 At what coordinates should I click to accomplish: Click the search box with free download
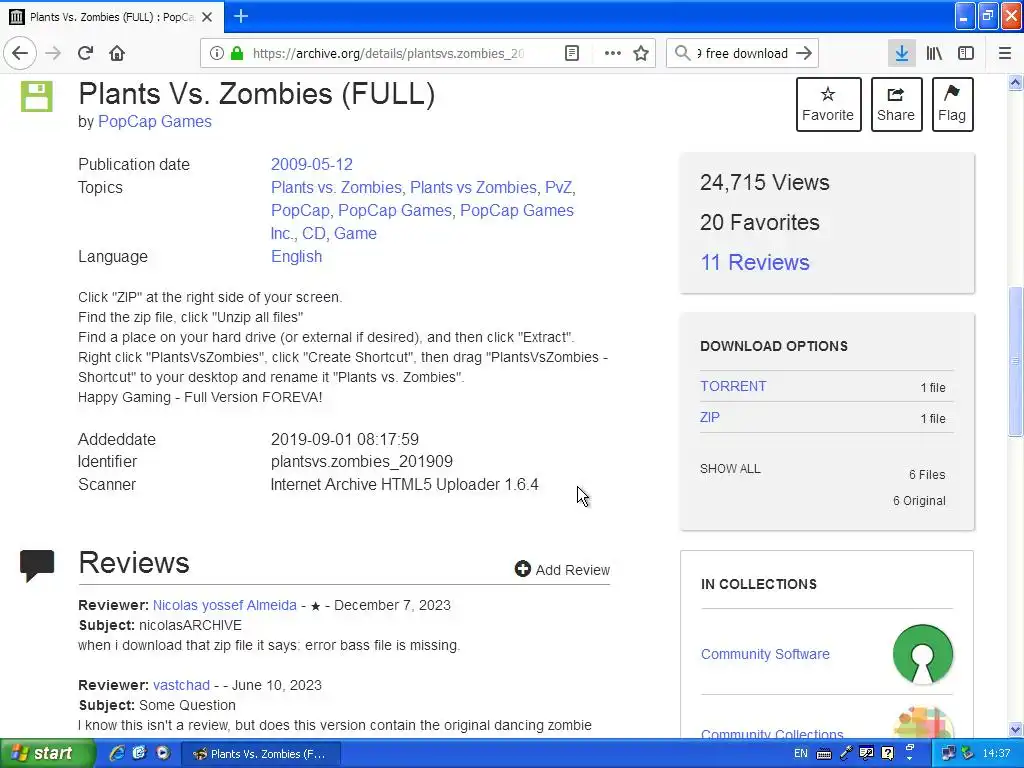[x=742, y=53]
